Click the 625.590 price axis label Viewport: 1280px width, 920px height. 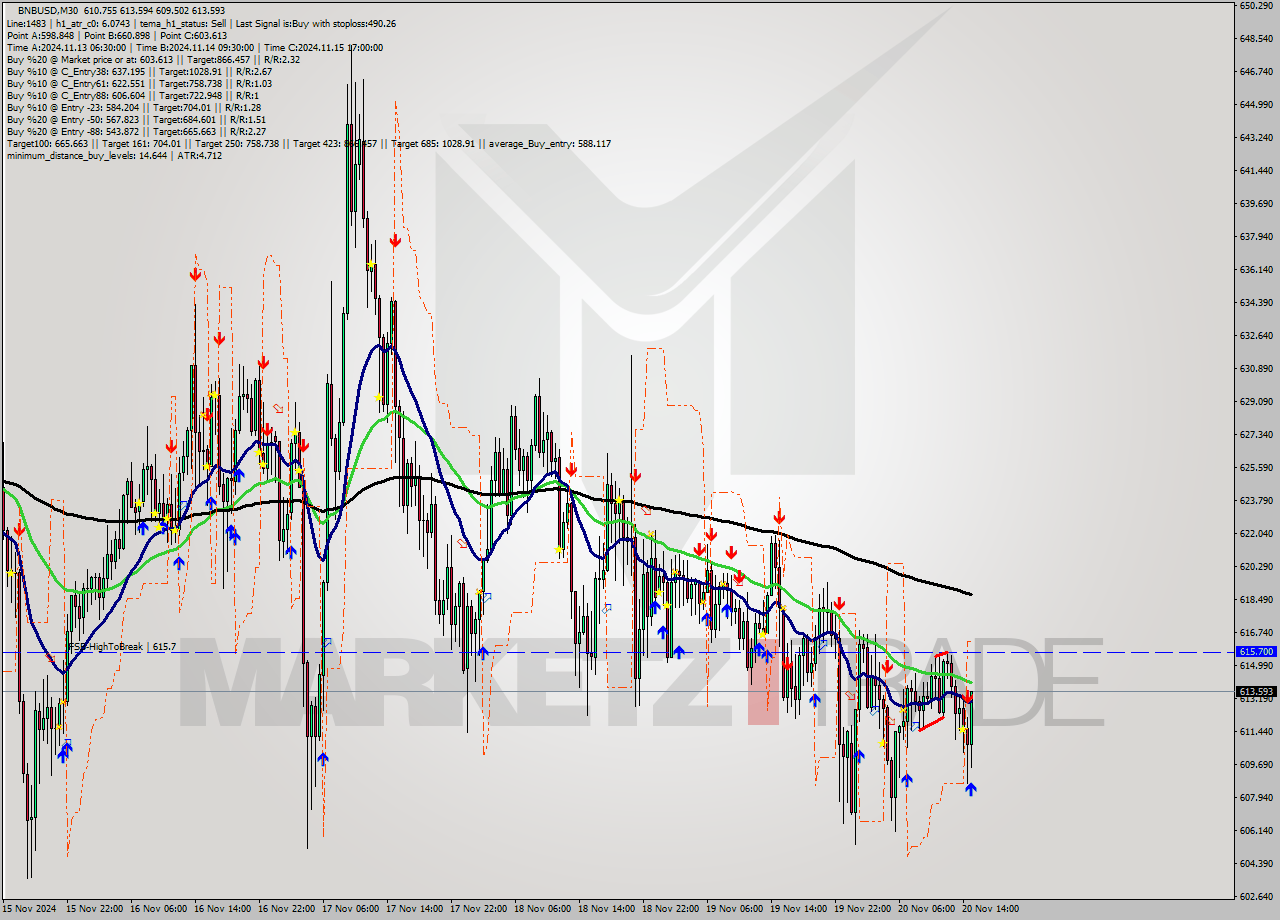[1256, 468]
